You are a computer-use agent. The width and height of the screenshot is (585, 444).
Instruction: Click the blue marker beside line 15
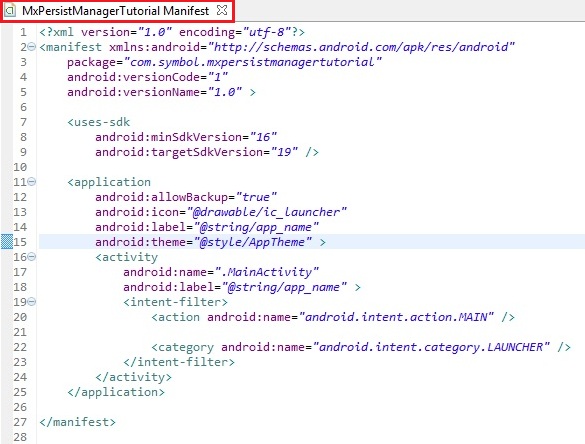pos(7,242)
